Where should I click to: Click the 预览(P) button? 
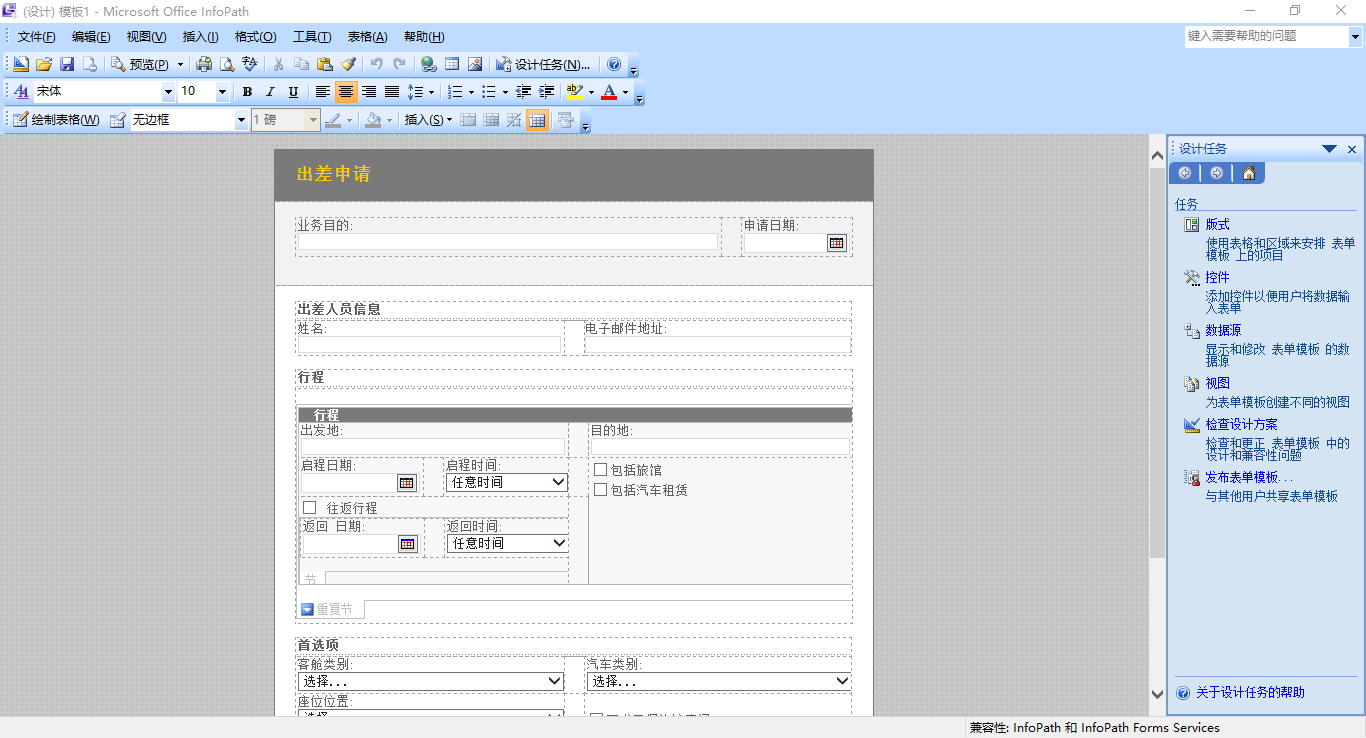[x=141, y=64]
